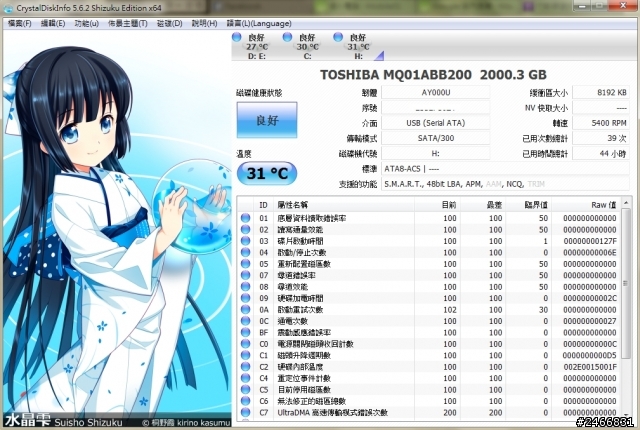Click status orb of attribute 08
This screenshot has width=640, height=430.
click(245, 287)
